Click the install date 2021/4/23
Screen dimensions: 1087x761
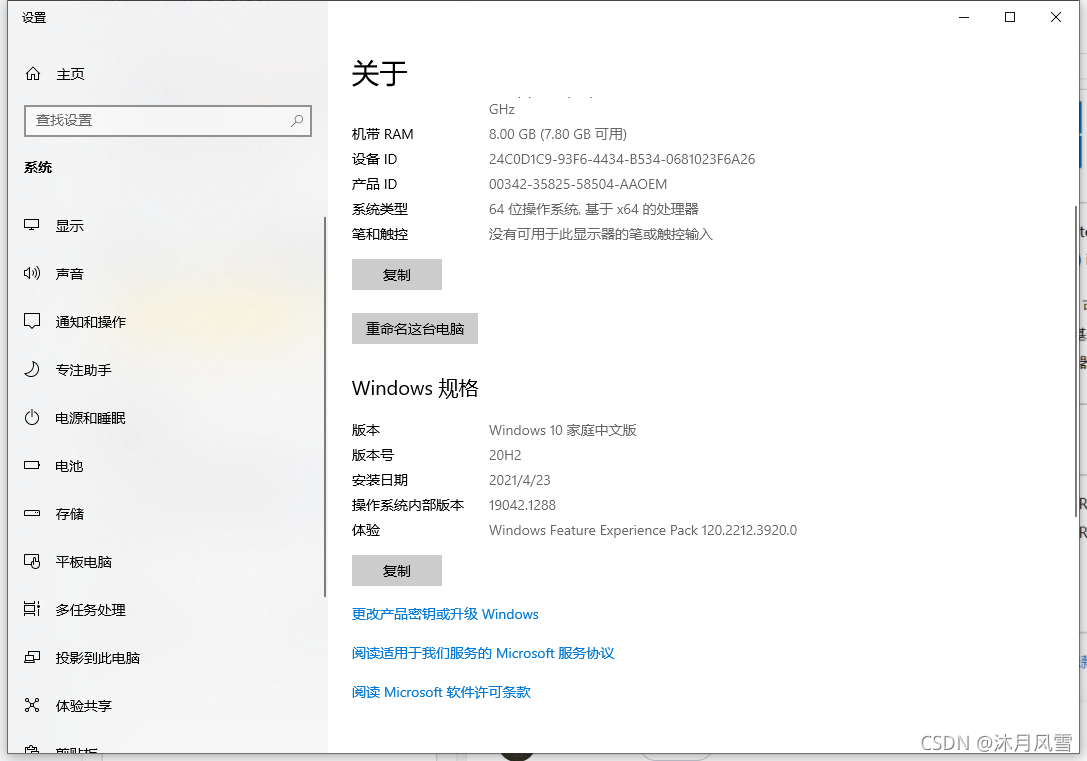click(519, 480)
